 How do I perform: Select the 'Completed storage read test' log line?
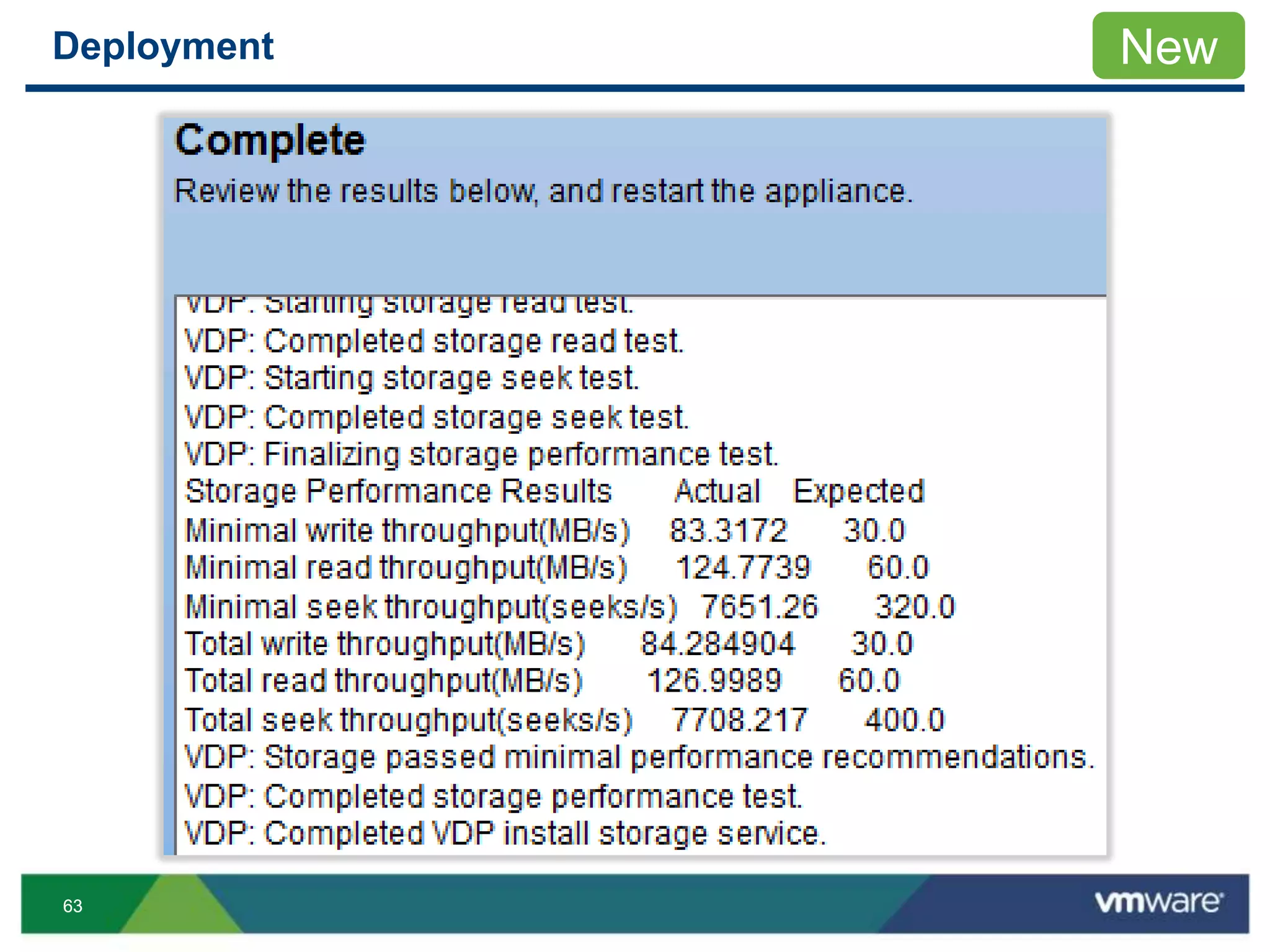point(434,342)
